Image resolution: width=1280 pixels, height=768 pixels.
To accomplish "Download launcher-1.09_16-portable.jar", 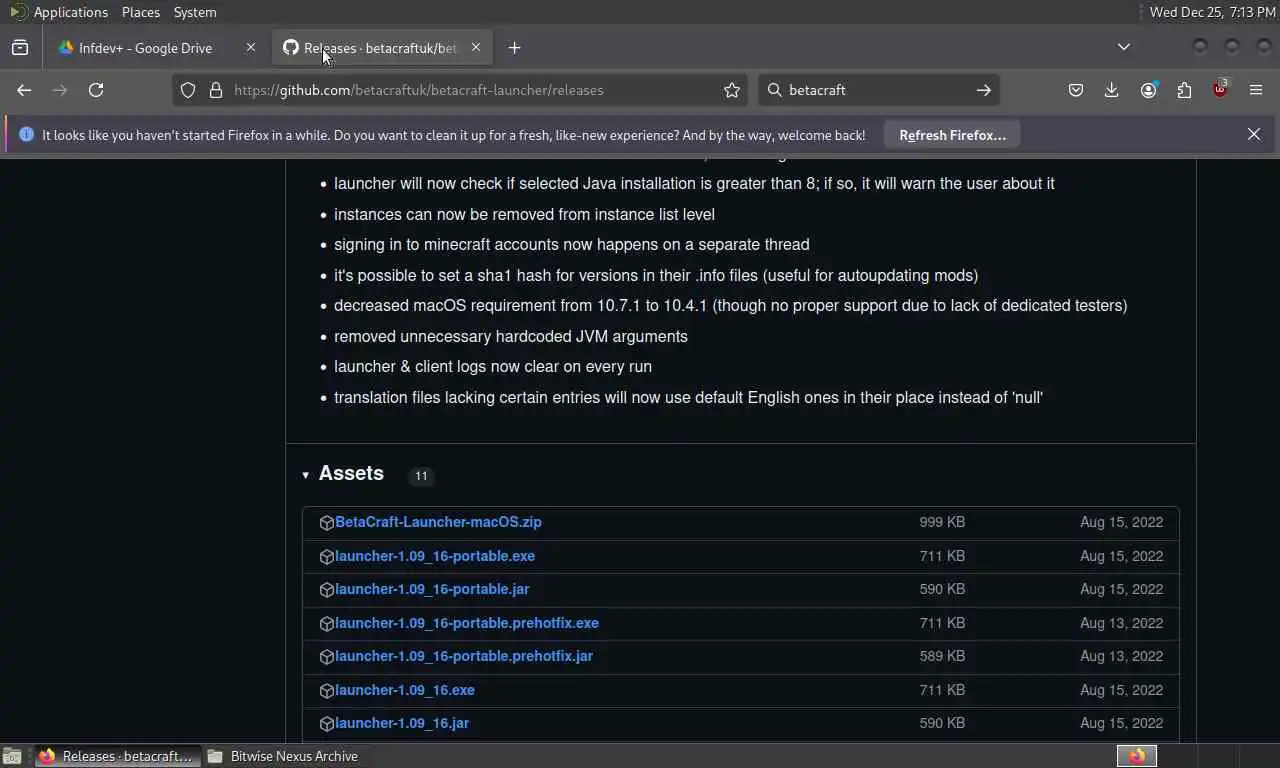I will (x=432, y=589).
